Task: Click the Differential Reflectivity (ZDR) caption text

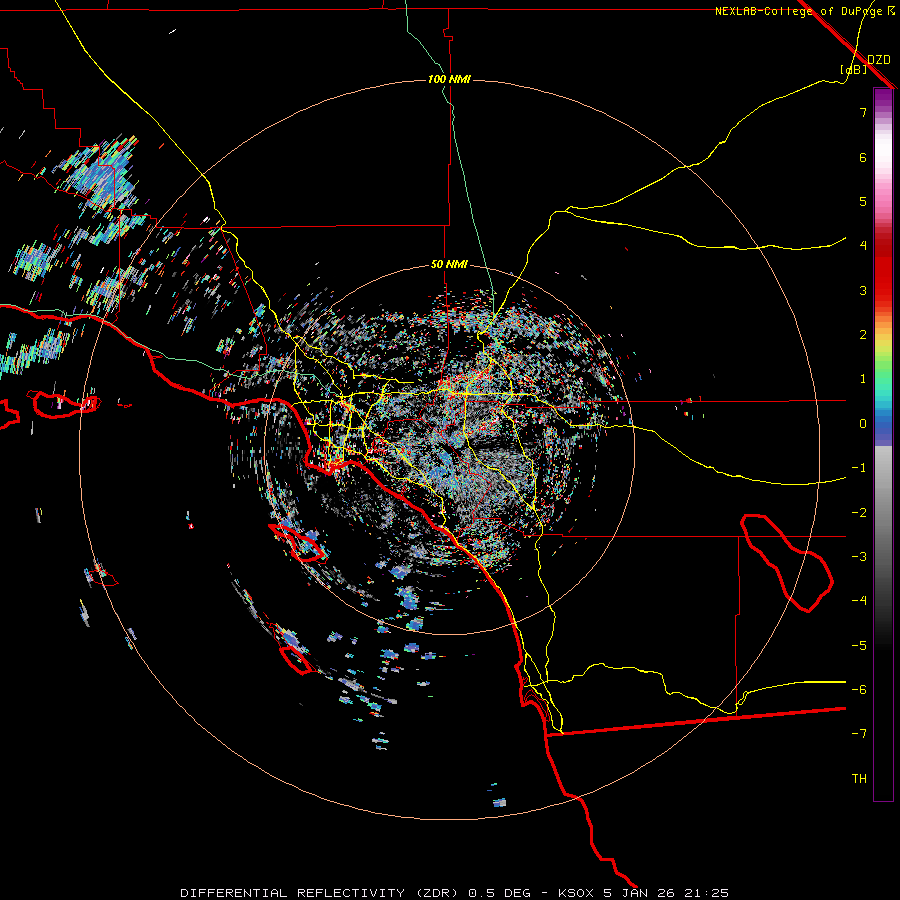Action: (319, 893)
